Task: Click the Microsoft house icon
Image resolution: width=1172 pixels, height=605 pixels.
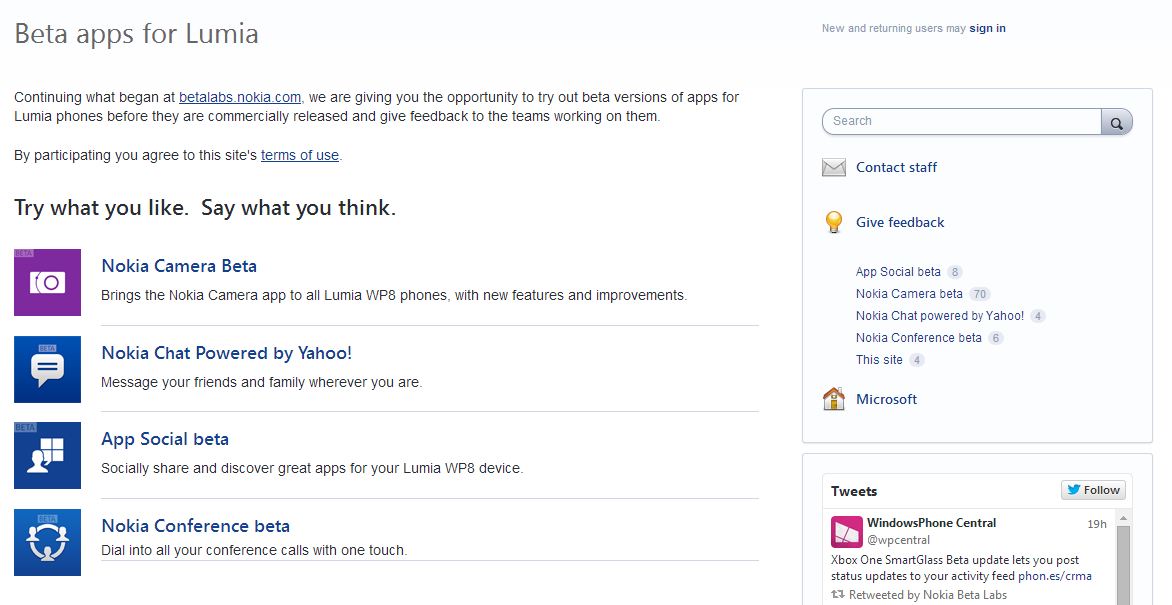Action: 833,399
